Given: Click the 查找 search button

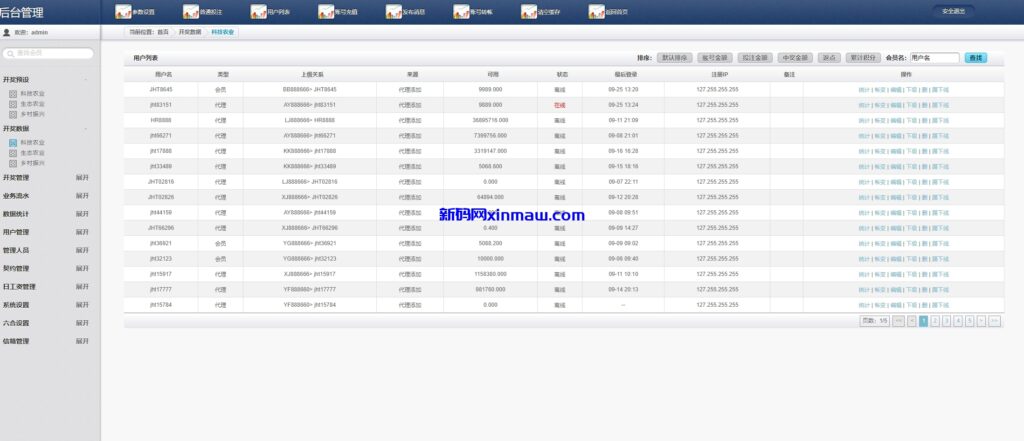Looking at the screenshot, I should [x=976, y=58].
